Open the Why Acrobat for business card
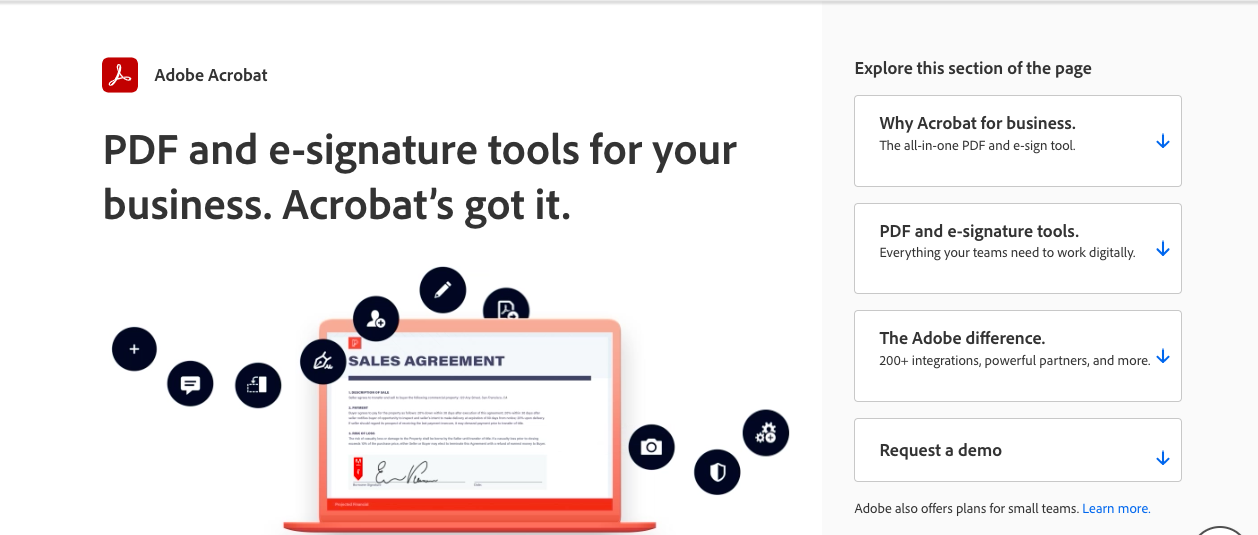The width and height of the screenshot is (1258, 535). pyautogui.click(x=1018, y=141)
